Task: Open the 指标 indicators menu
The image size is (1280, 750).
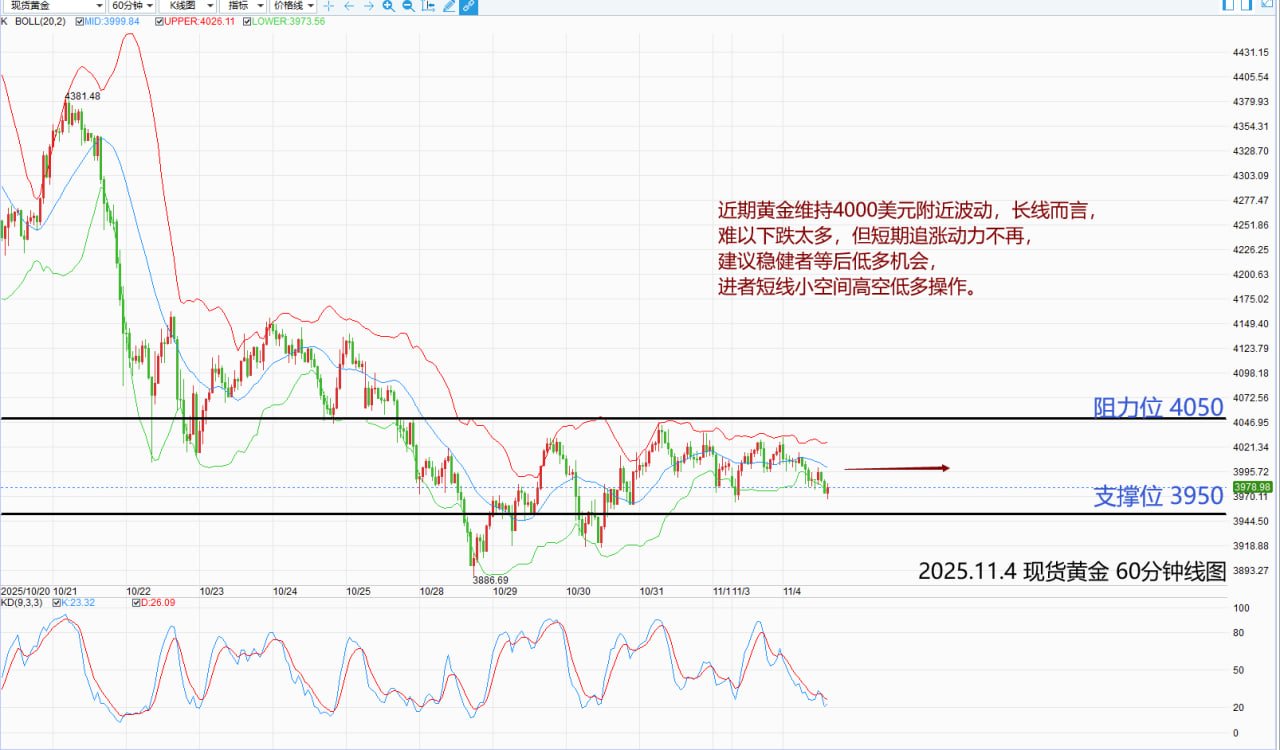Action: 244,6
